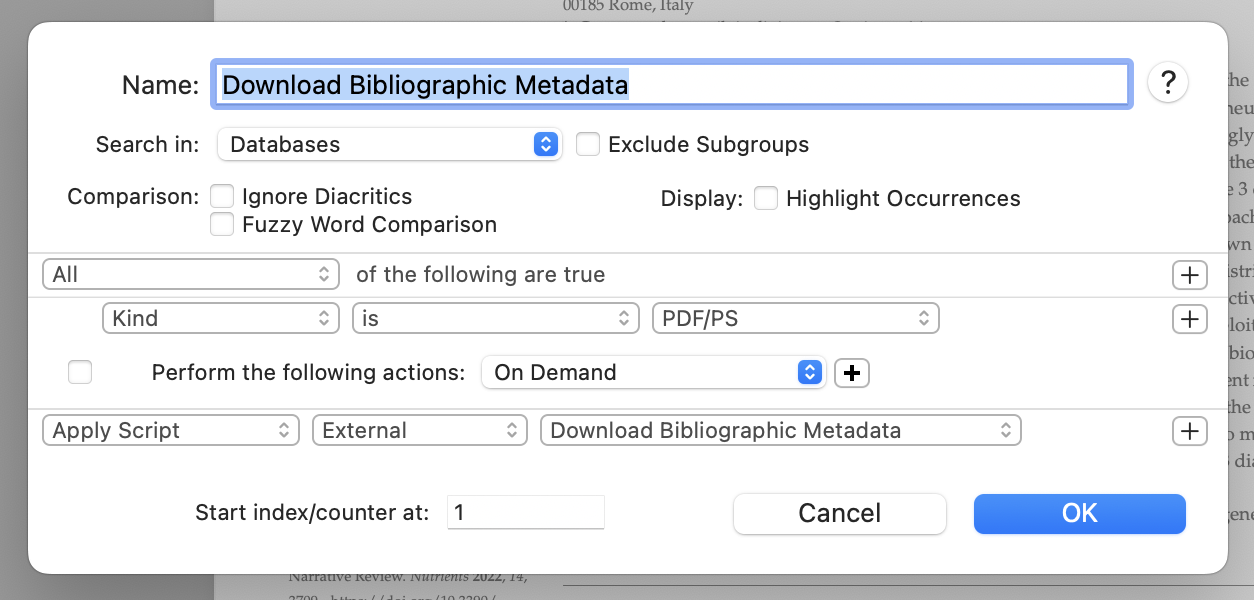Click the Start index/counter field
The width and height of the screenshot is (1254, 600).
525,513
